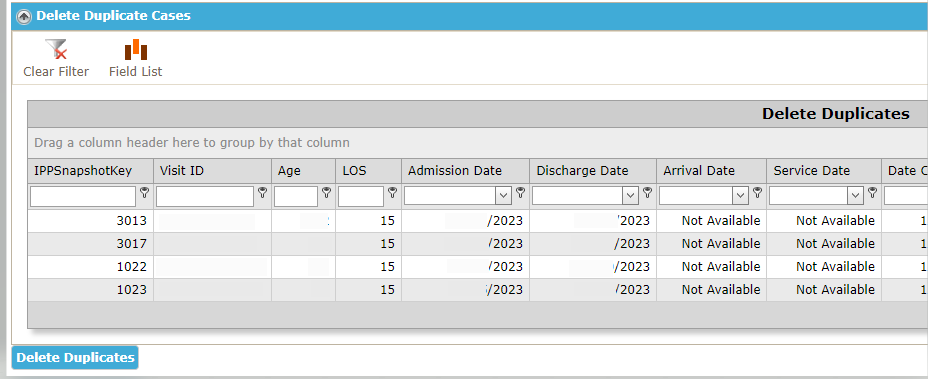Select the row with IPPSnapshotKey 3017
The width and height of the screenshot is (928, 379).
coord(477,244)
